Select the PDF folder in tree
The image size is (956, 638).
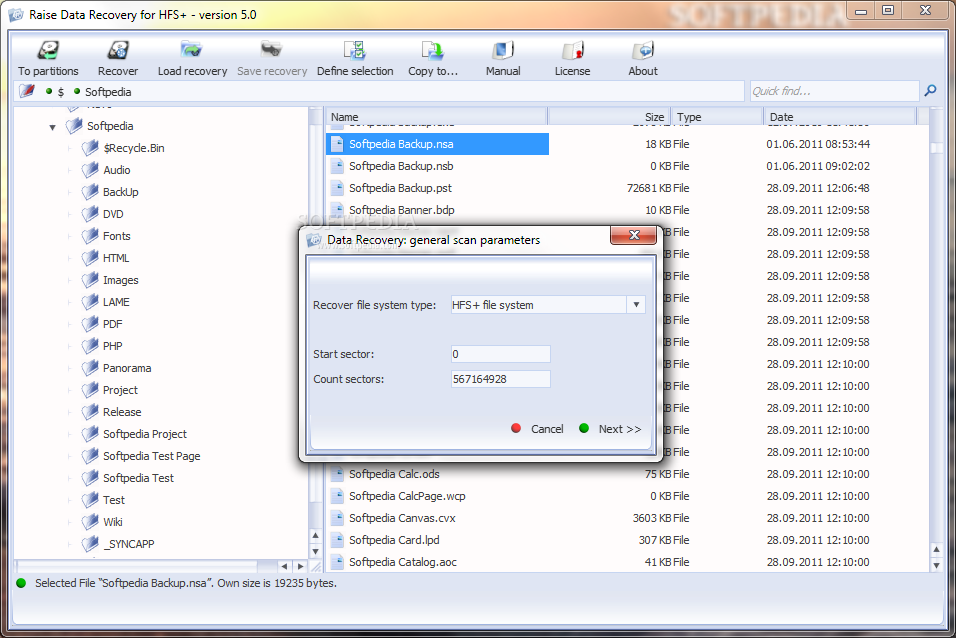pos(112,323)
